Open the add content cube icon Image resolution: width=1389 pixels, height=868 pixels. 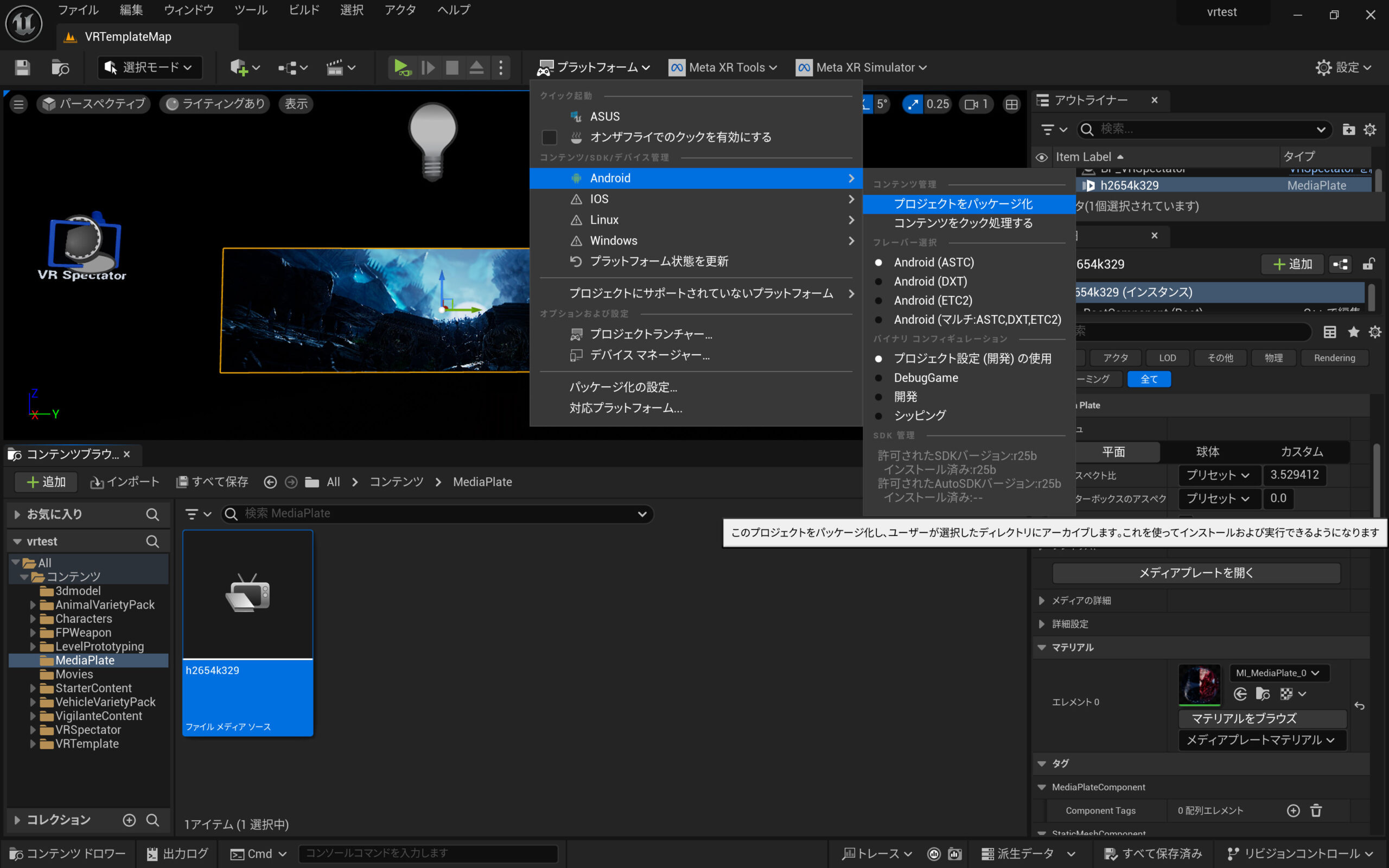239,68
